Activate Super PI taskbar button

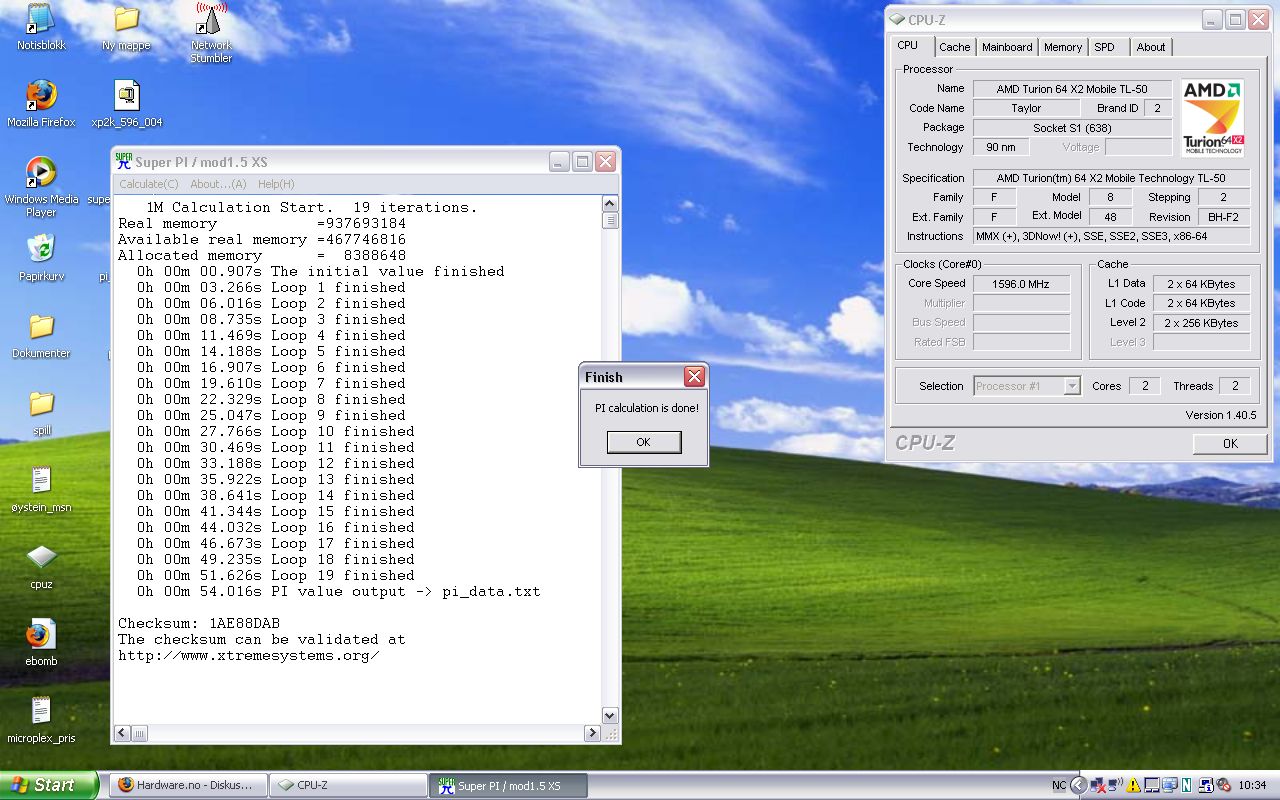tap(509, 785)
